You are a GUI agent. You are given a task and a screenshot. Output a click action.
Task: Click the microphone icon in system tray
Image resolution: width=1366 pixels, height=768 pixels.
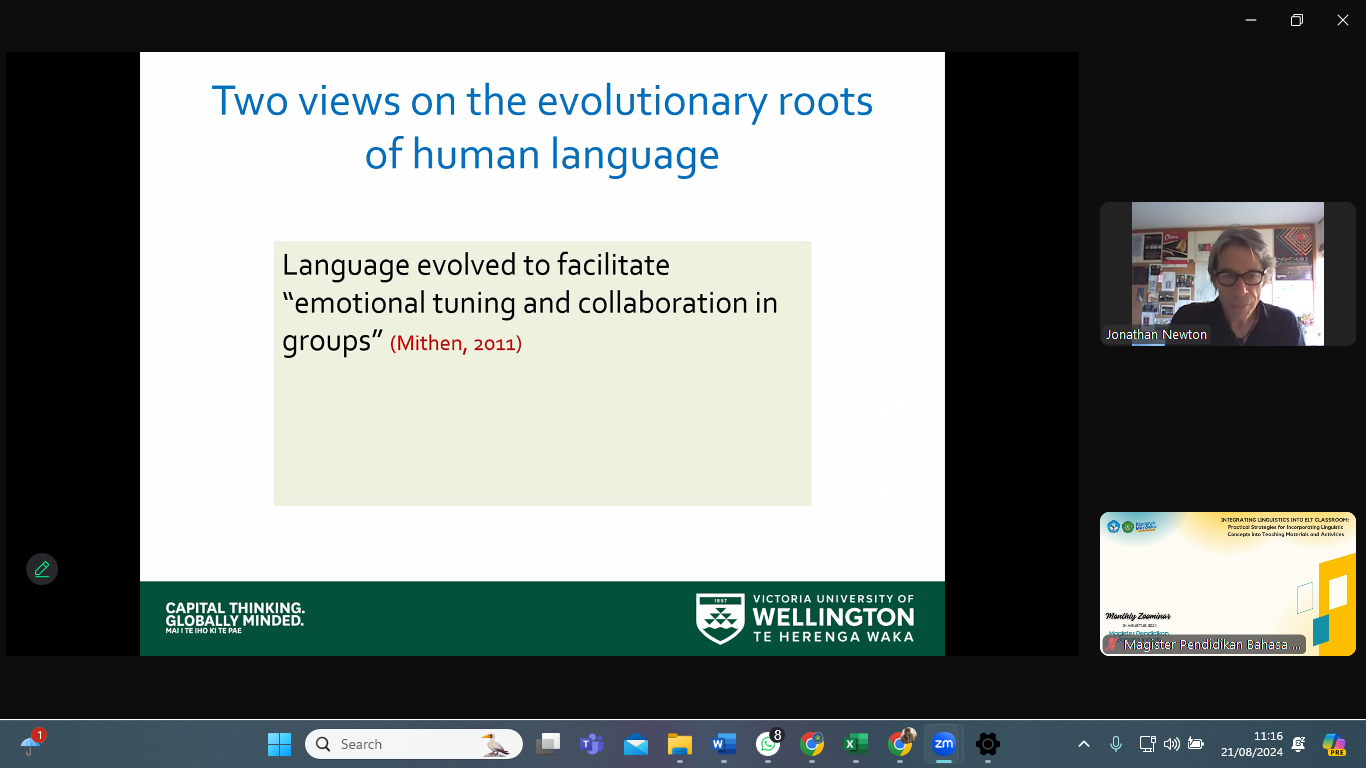pos(1116,744)
